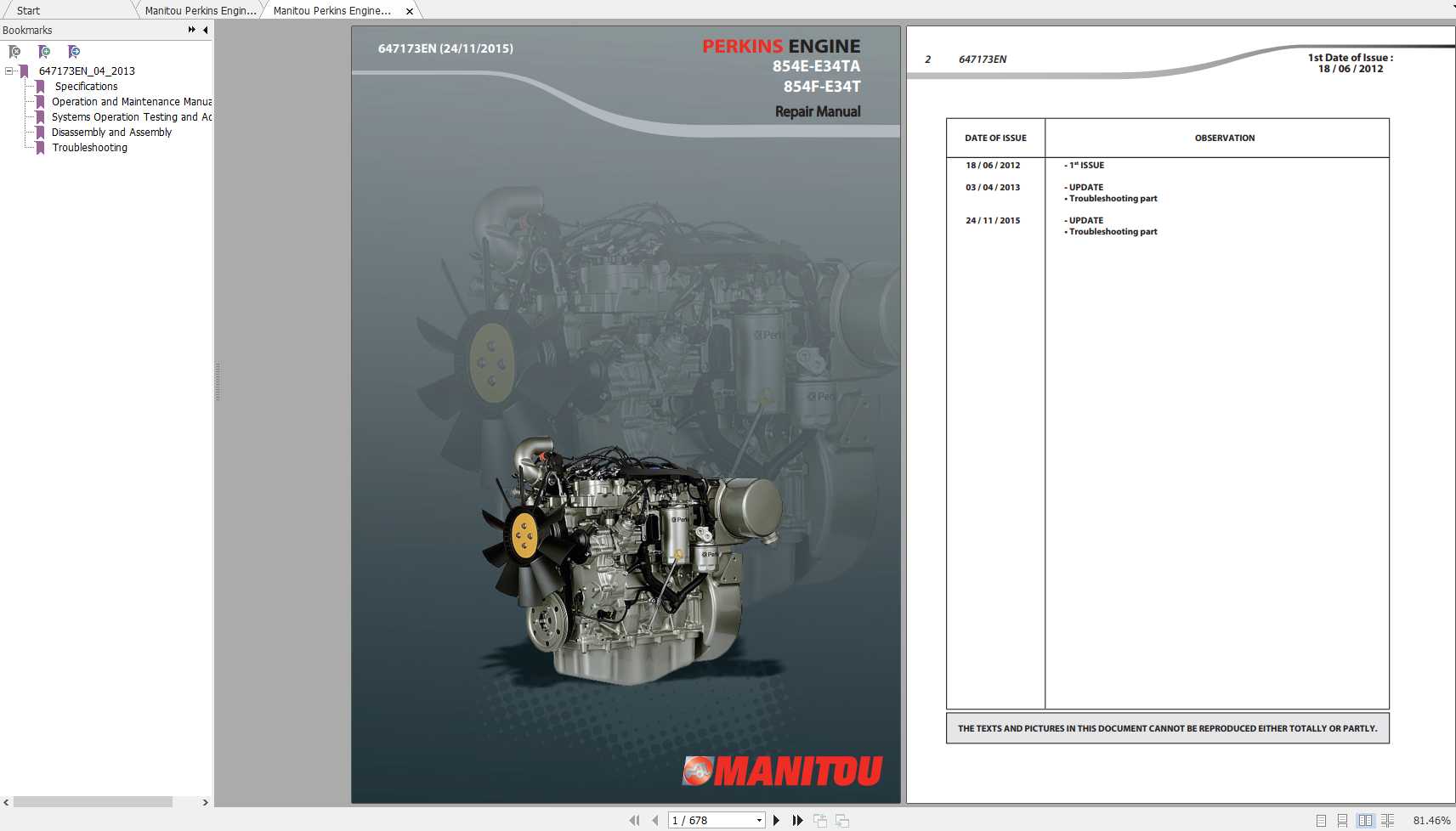Open Disassembly and Assembly bookmark
Screen dimensions: 1456x831
tap(111, 133)
